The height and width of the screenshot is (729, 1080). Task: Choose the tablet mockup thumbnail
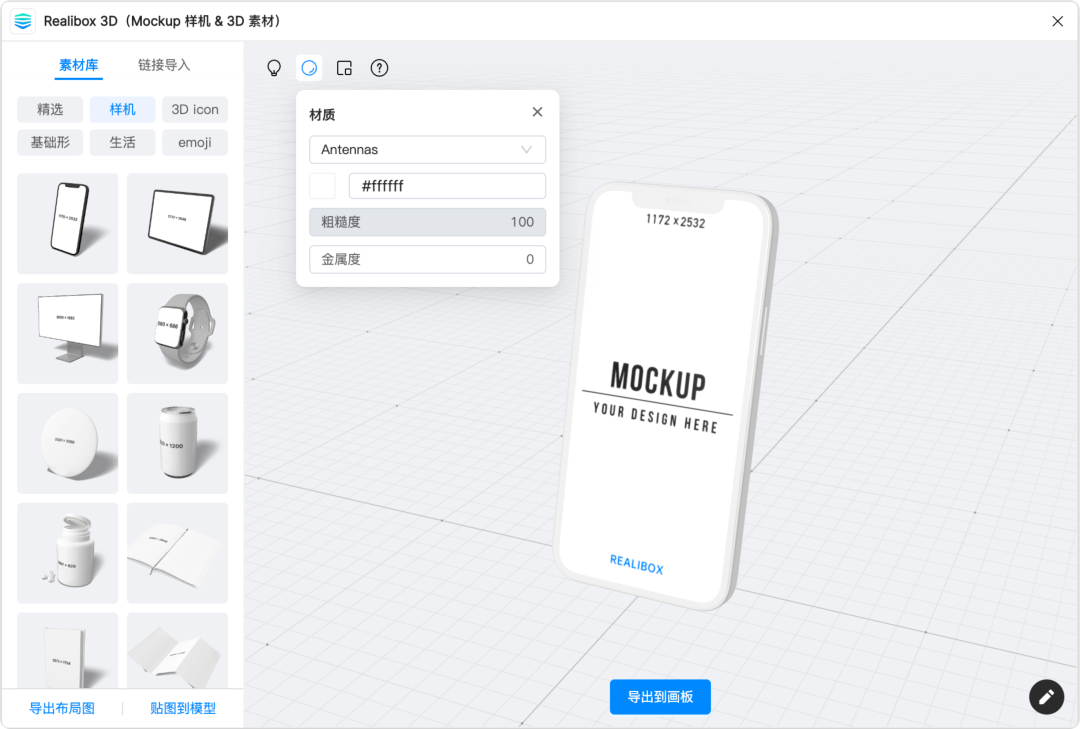tap(178, 223)
